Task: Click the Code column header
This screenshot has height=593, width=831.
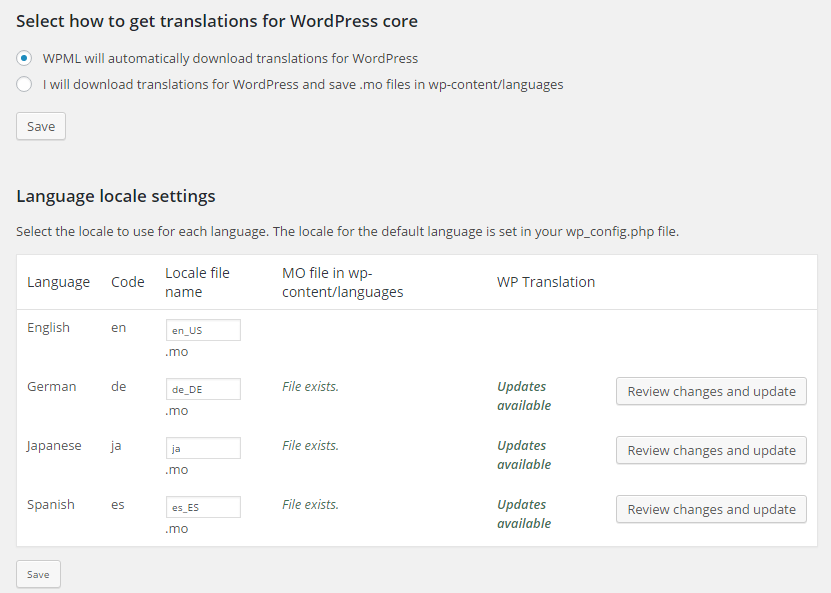Action: point(128,282)
